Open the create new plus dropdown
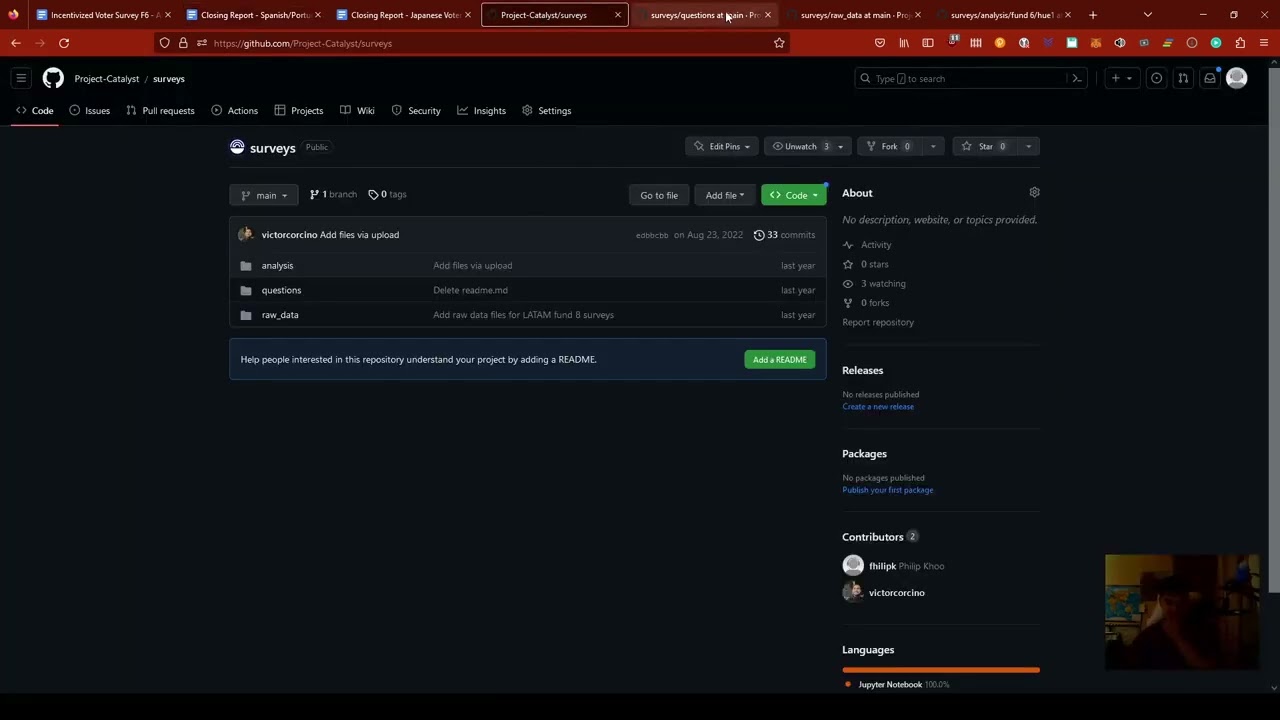 (1121, 78)
